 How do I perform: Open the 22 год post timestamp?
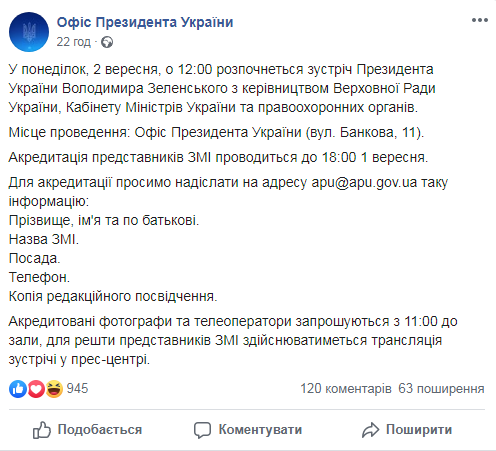pyautogui.click(x=73, y=42)
